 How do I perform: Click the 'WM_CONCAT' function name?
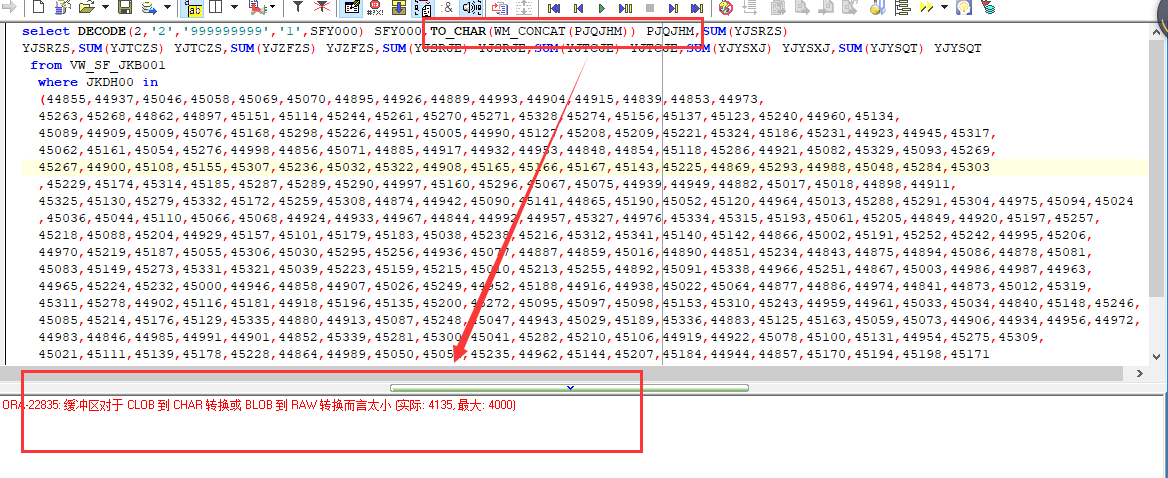527,31
